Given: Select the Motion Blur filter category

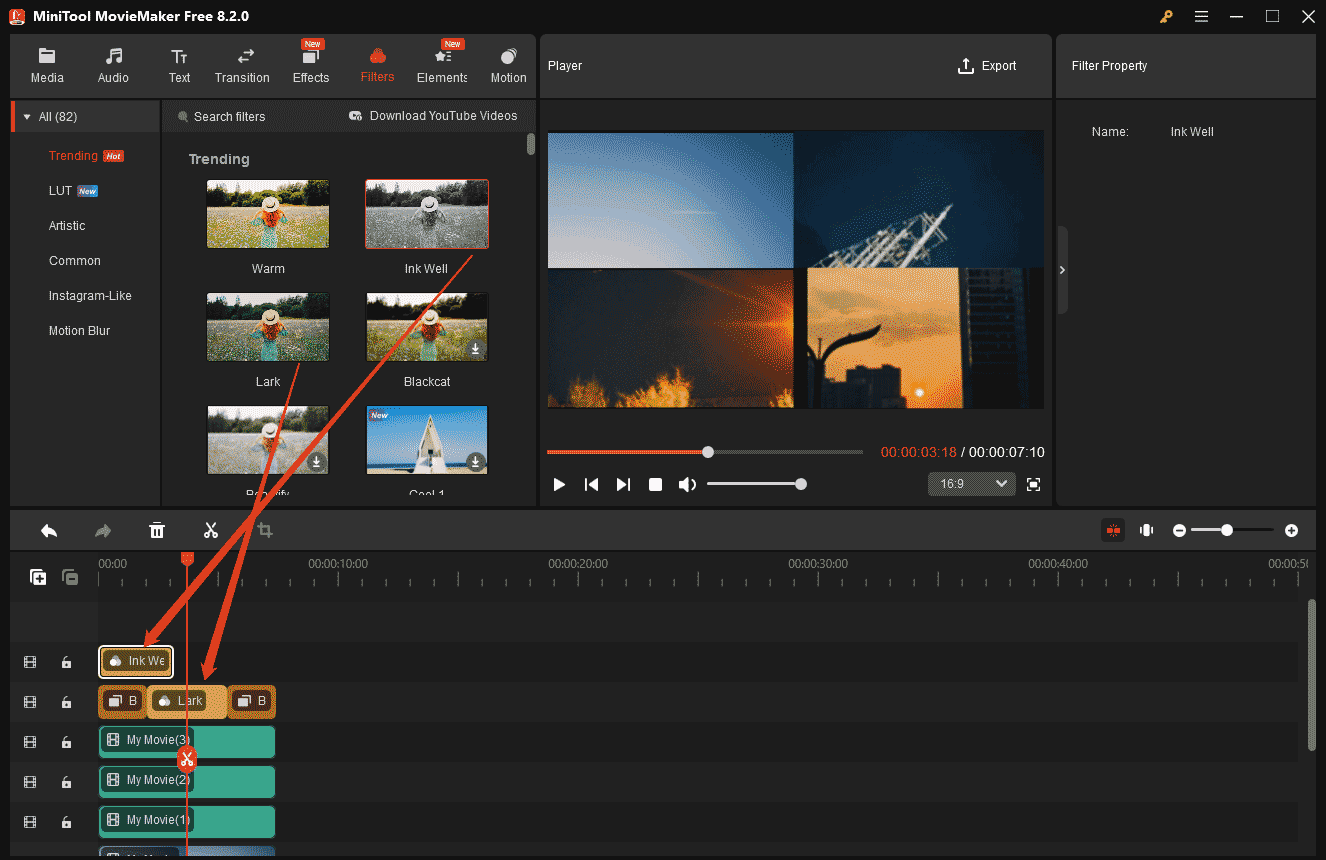Looking at the screenshot, I should point(79,331).
